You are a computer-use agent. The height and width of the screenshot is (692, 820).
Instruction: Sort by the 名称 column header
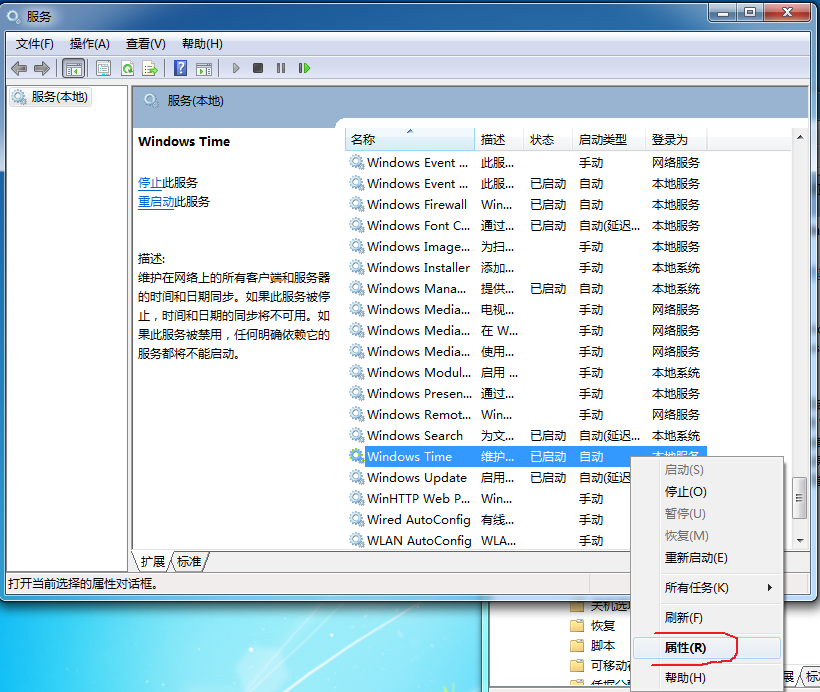410,140
